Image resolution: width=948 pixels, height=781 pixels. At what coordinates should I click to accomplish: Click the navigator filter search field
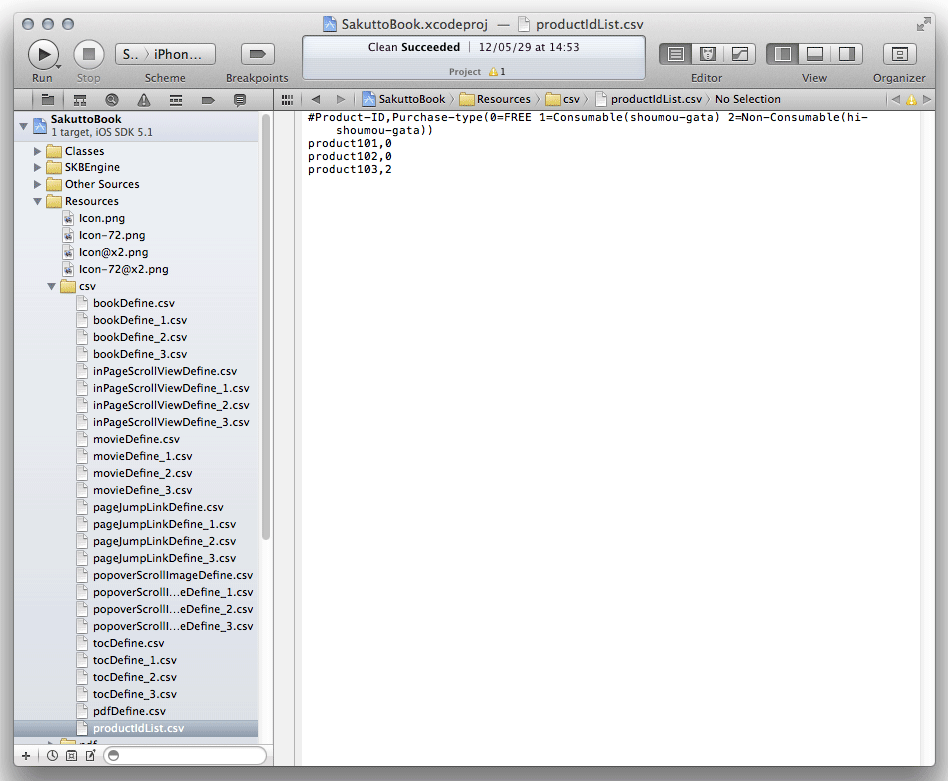point(185,756)
